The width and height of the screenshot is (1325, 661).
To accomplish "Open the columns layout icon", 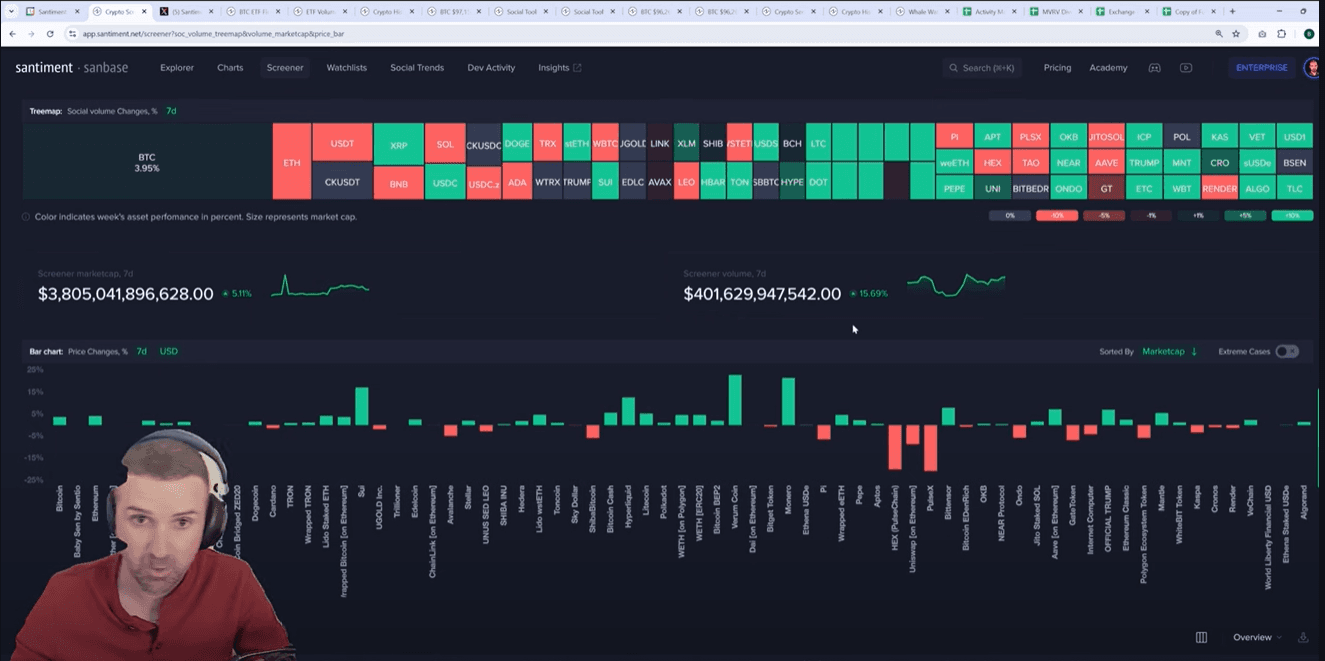I will point(1202,637).
